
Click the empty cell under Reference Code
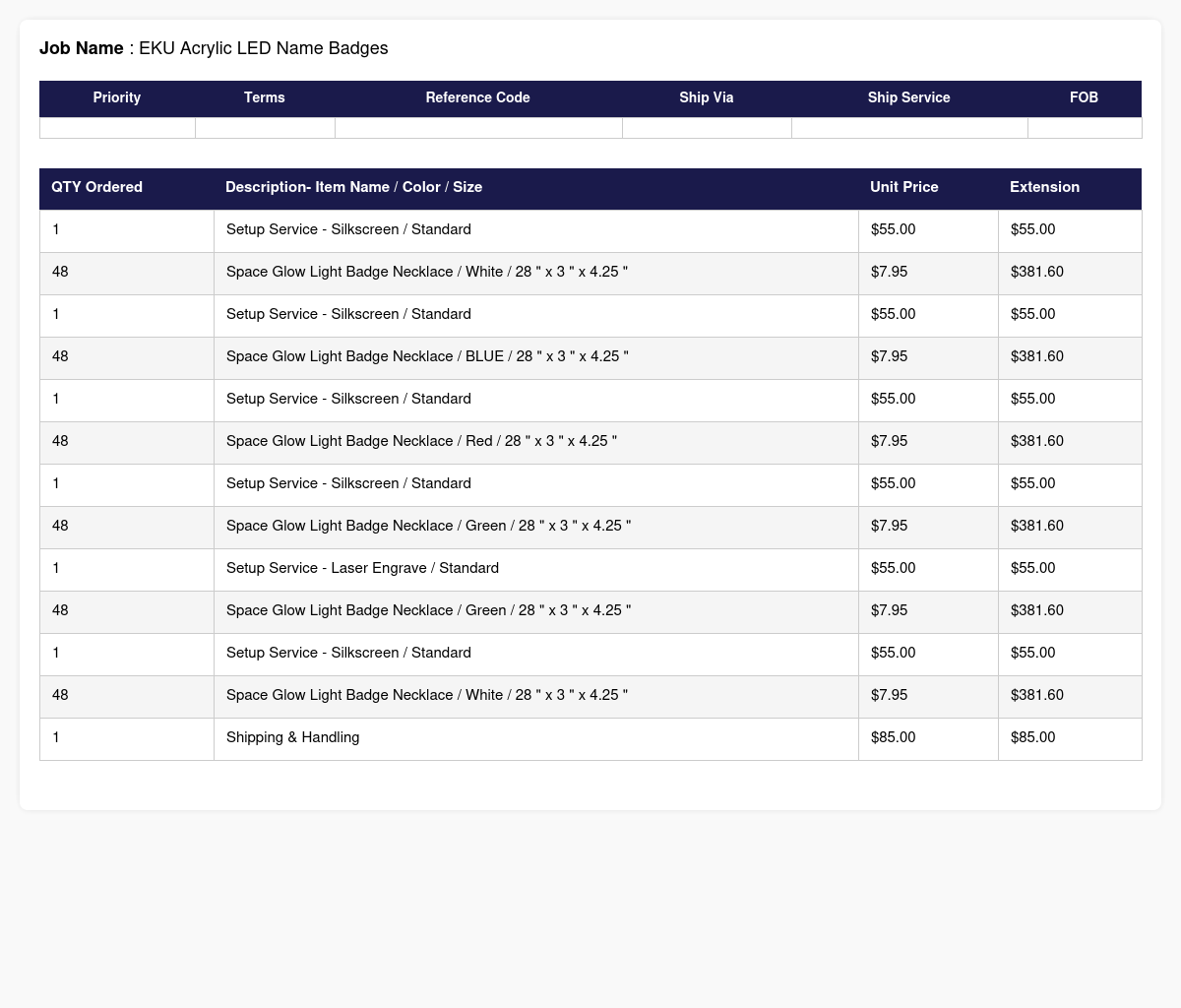coord(478,128)
